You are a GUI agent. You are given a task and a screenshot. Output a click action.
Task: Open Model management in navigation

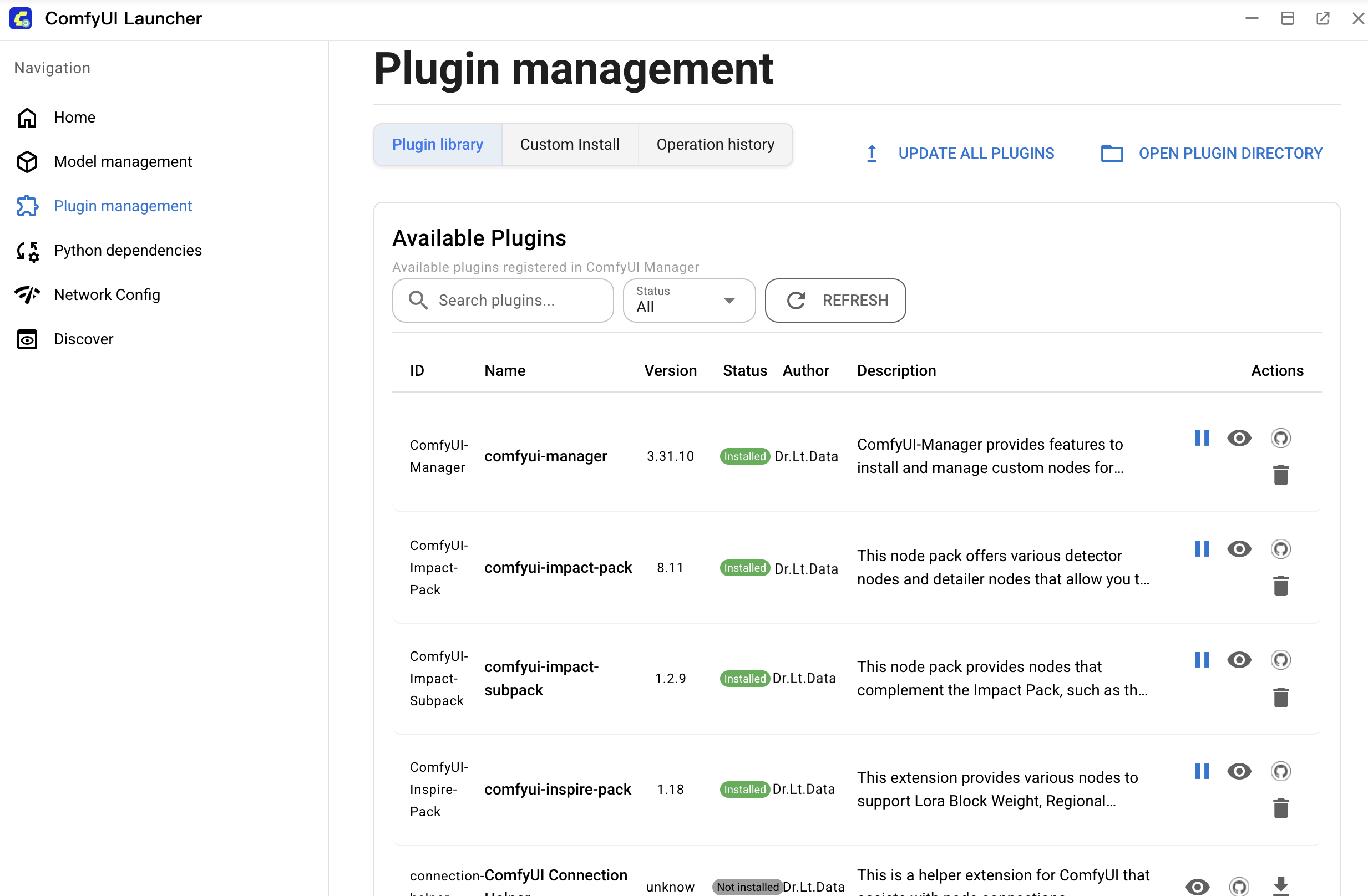(123, 161)
